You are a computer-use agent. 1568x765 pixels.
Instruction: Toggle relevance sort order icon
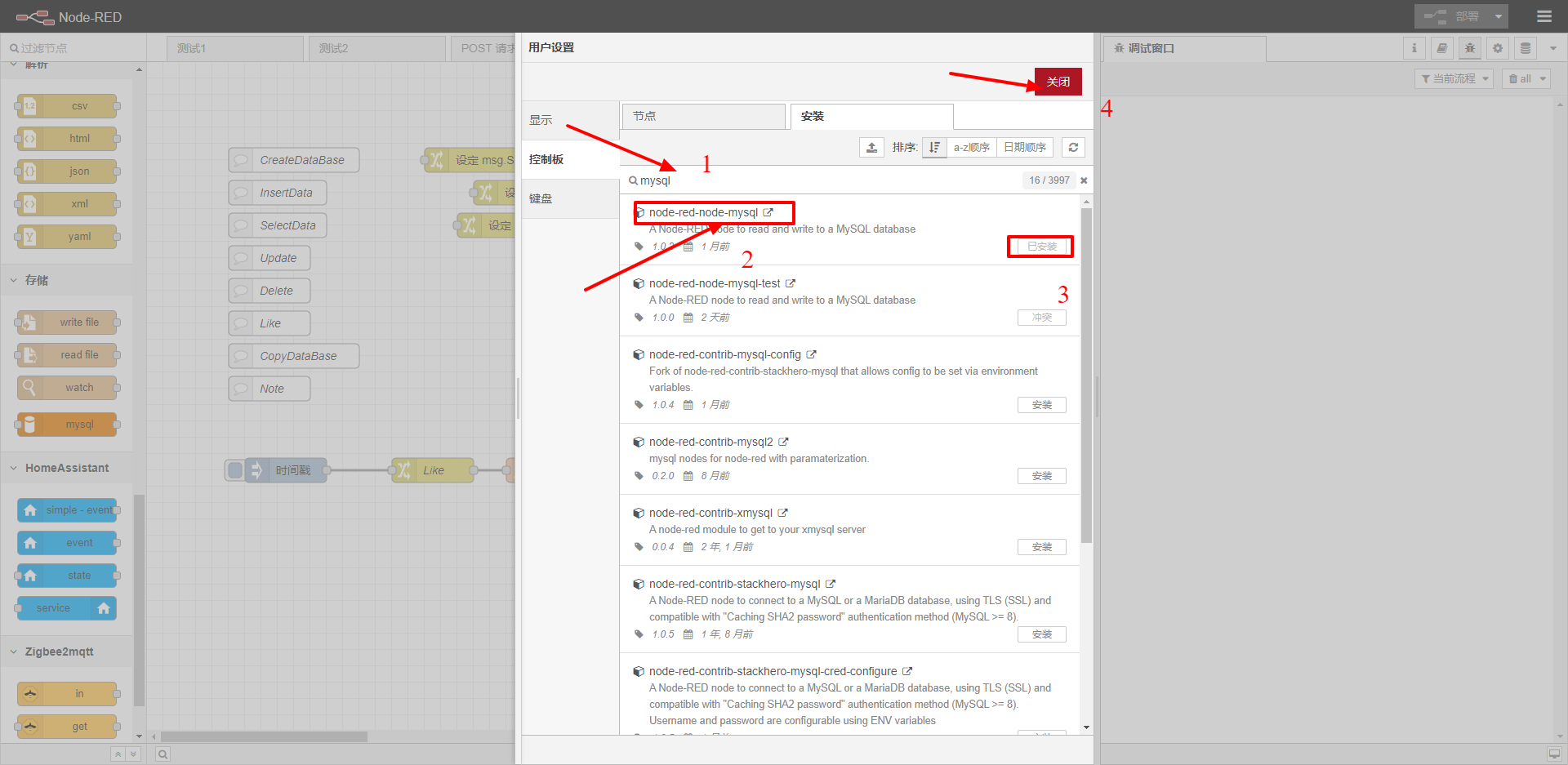[x=934, y=147]
